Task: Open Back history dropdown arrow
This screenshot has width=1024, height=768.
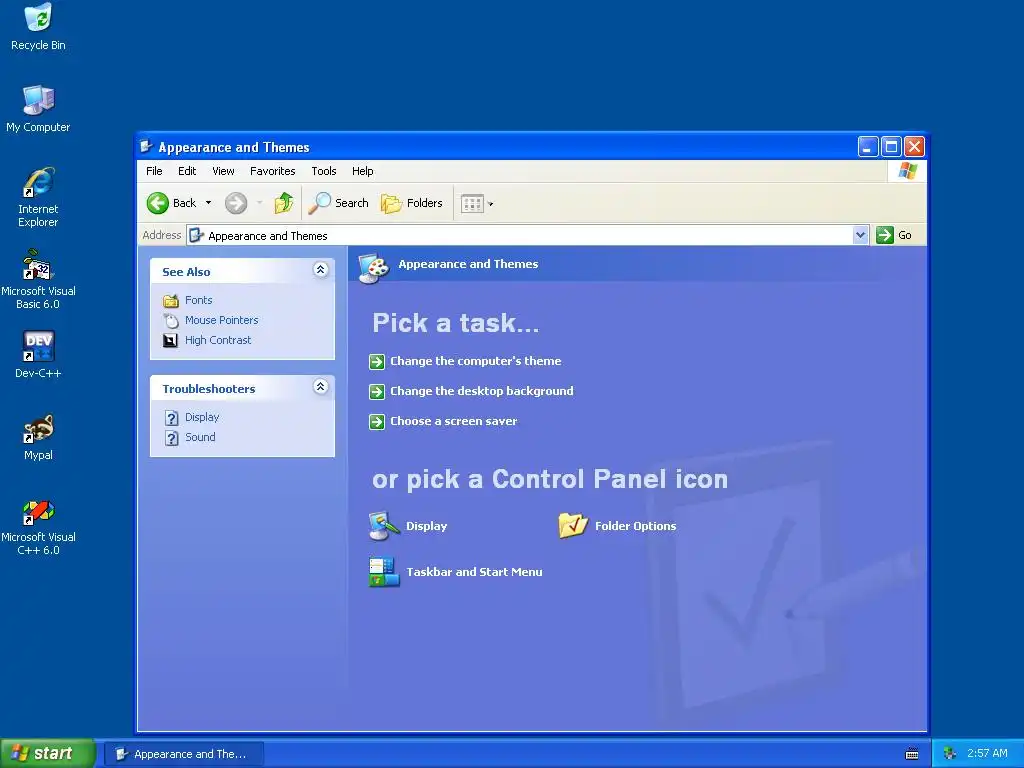Action: (208, 203)
